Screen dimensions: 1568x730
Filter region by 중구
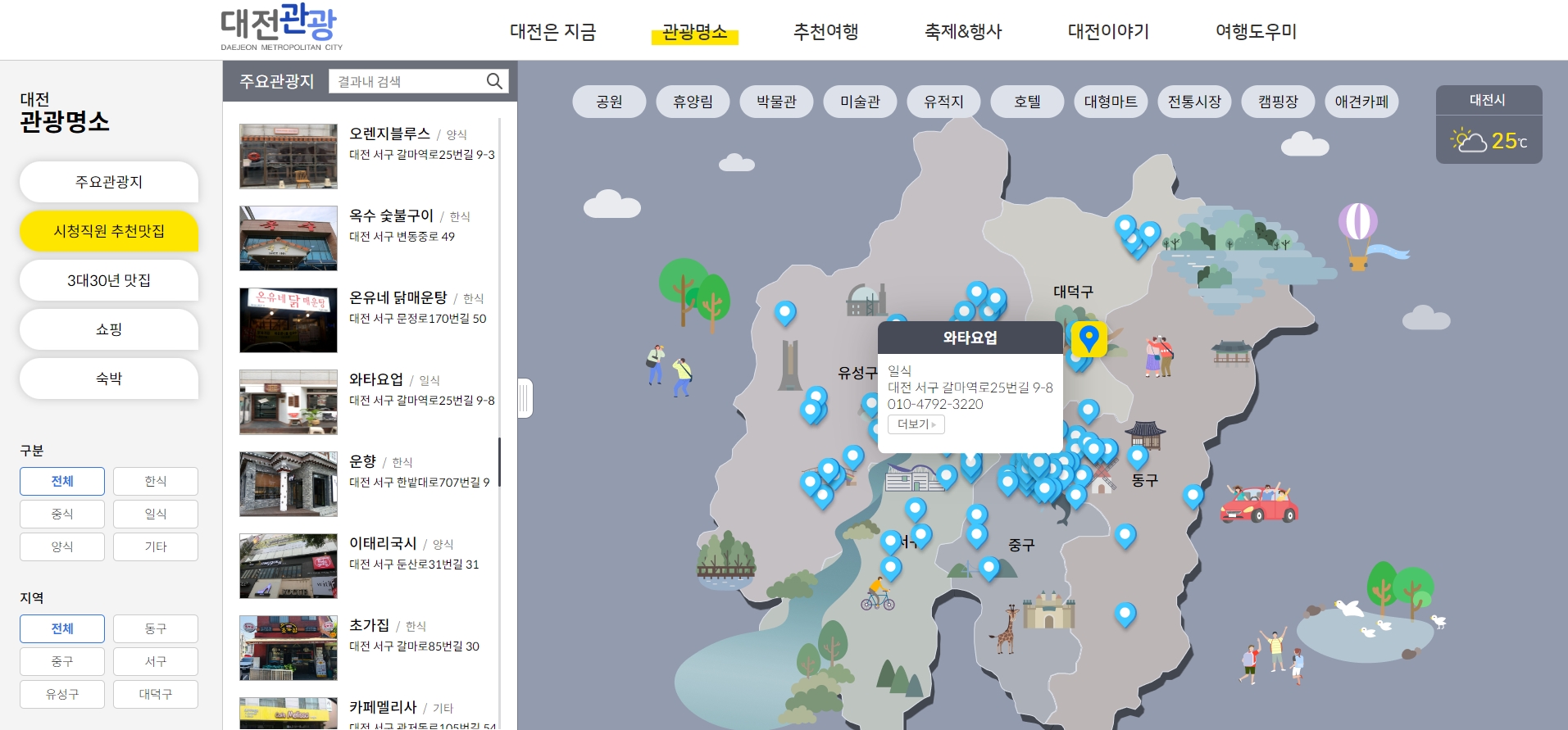[x=62, y=661]
